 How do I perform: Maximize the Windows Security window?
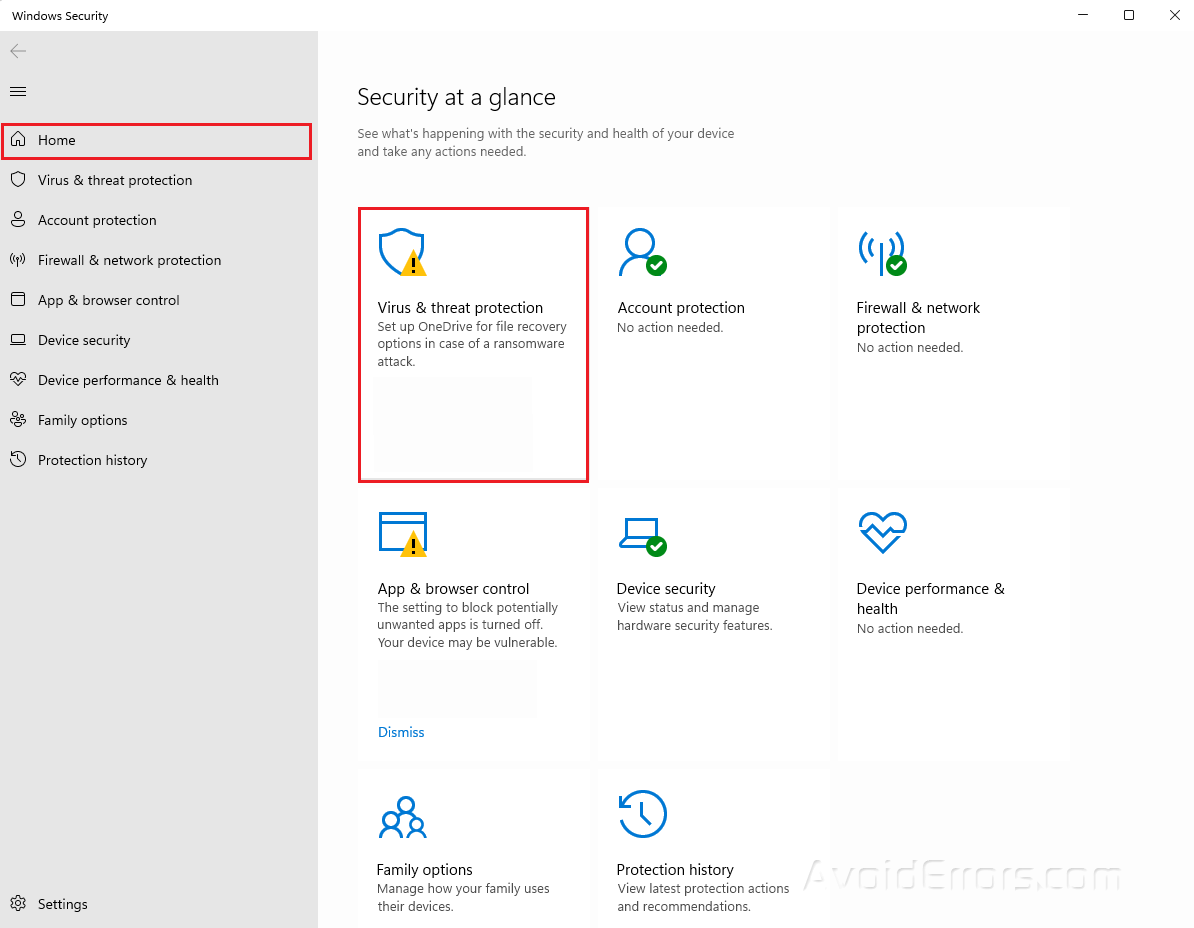[1129, 15]
